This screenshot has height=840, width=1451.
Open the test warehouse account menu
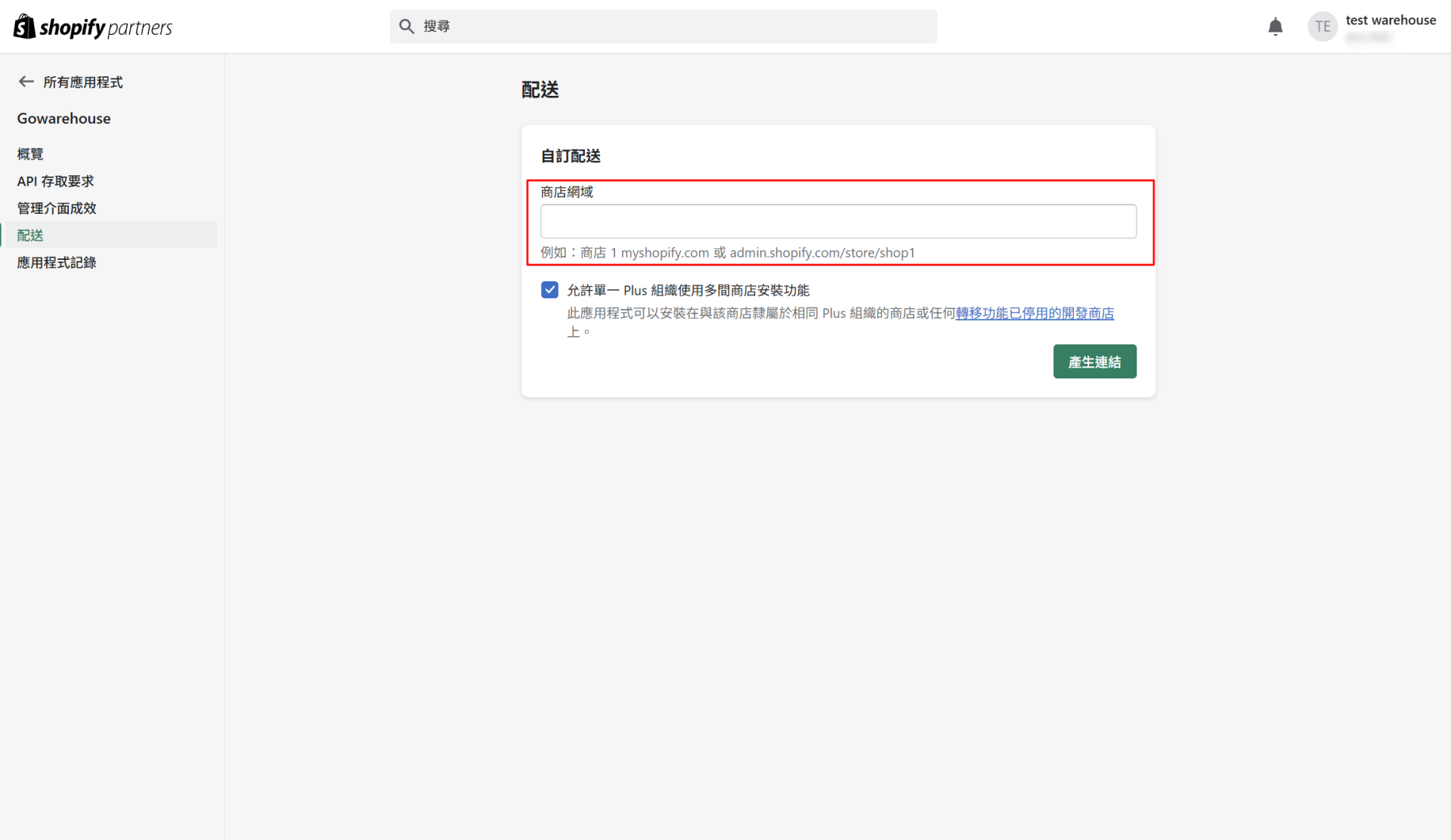tap(1390, 21)
